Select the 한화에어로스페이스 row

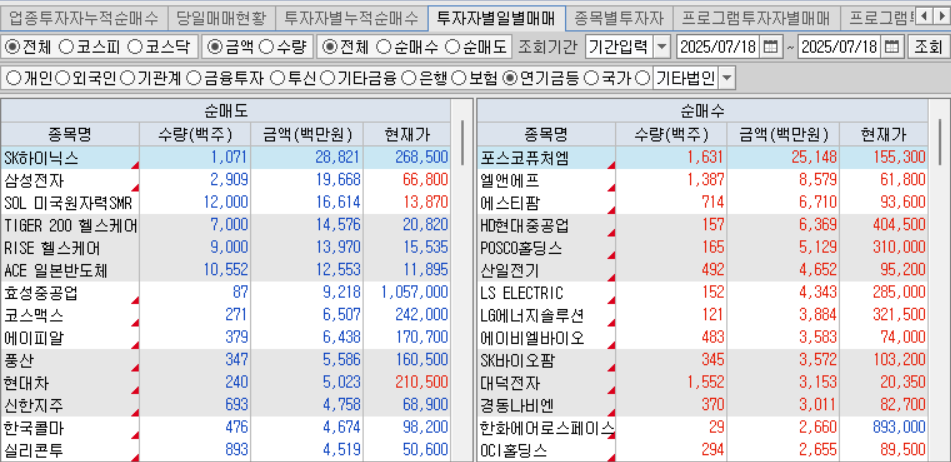[702, 428]
